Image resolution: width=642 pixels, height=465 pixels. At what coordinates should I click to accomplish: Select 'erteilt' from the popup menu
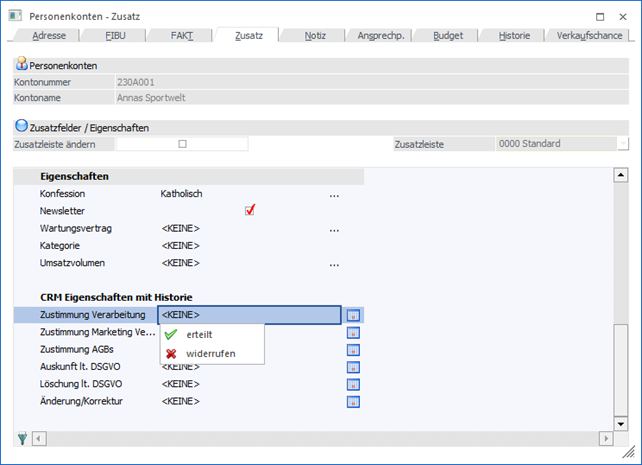pos(199,334)
